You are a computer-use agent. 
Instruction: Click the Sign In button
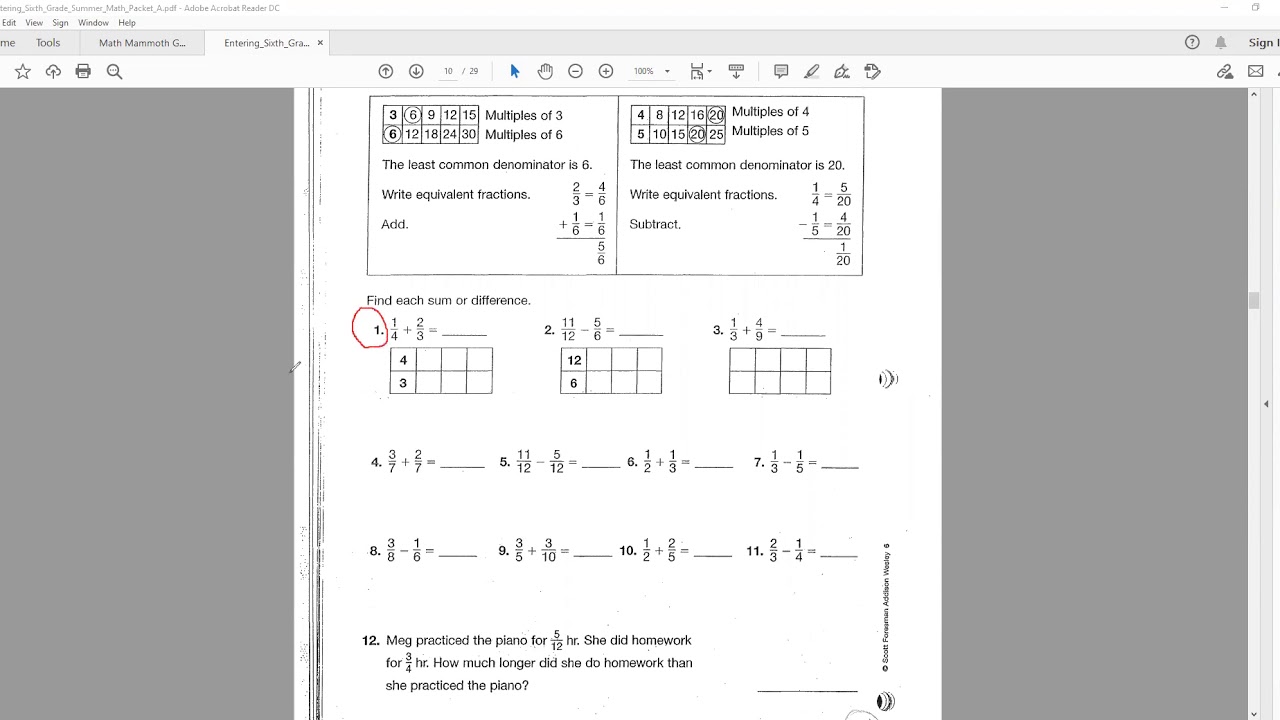click(1263, 42)
